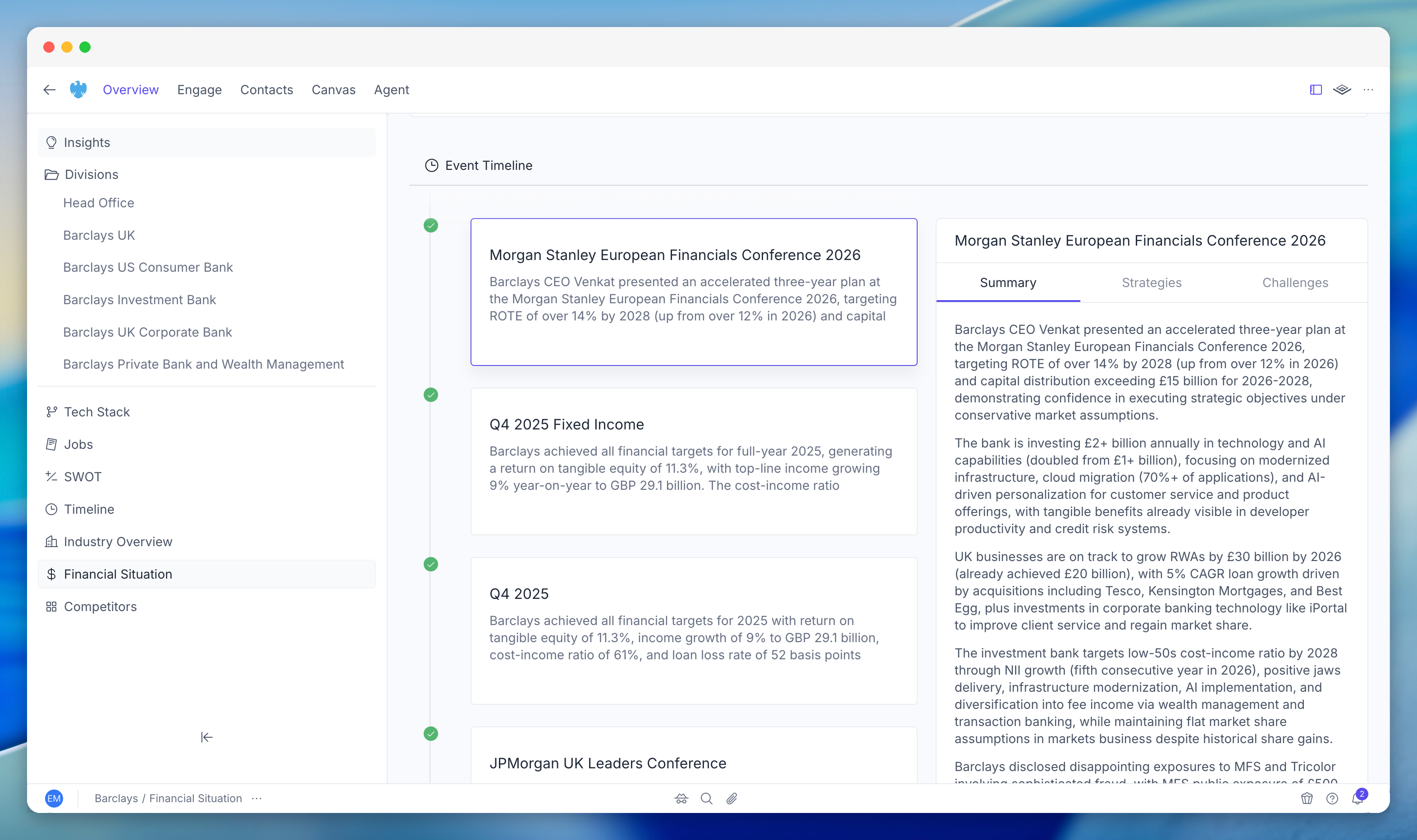Go back using the left arrow

point(49,89)
